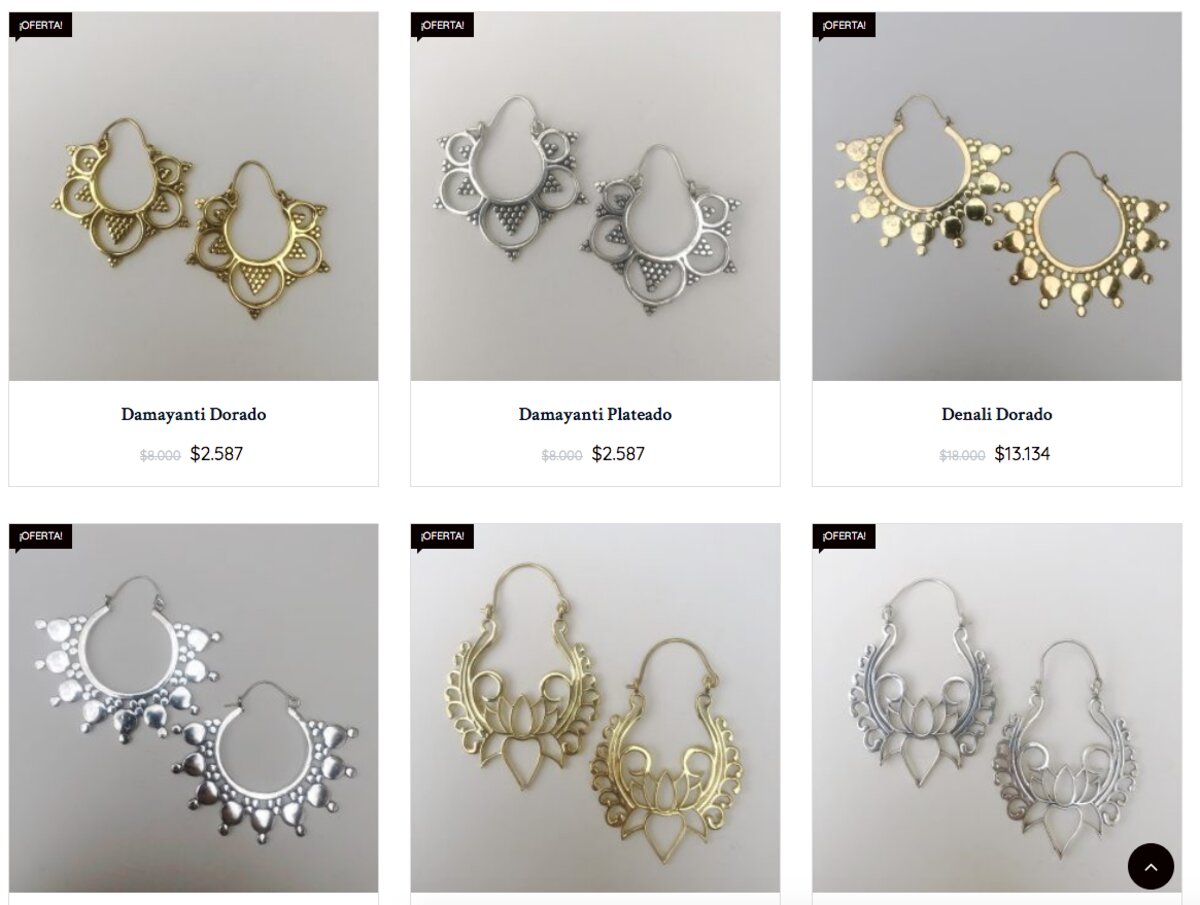
Task: Click the $13.134 sale price
Action: tap(1022, 454)
